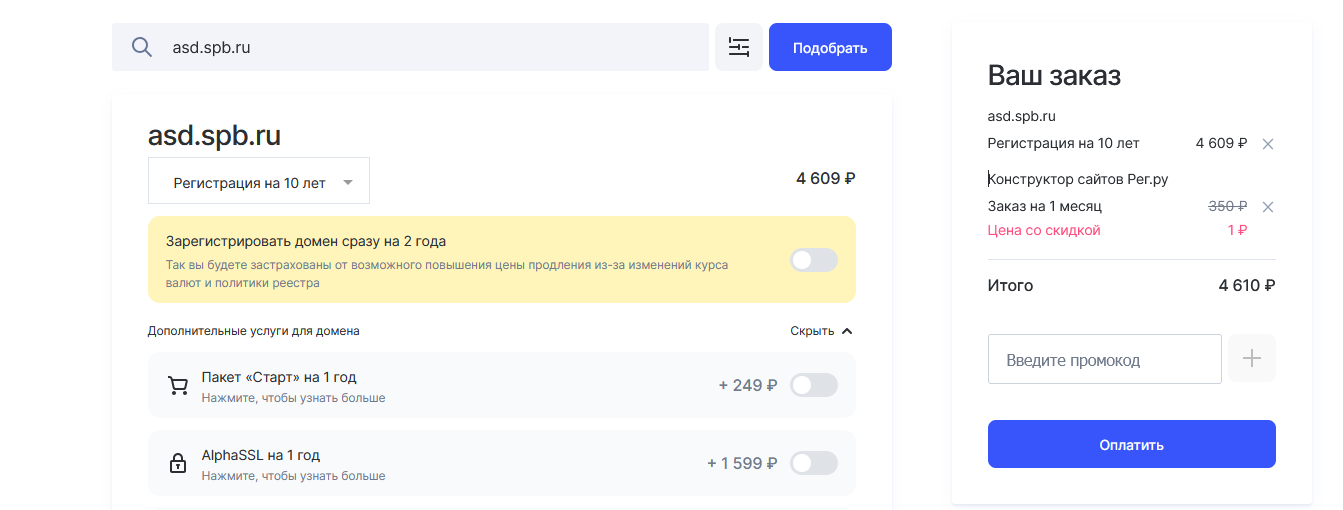
Task: Expand details of Пакет «Старт» row
Action: pyautogui.click(x=293, y=398)
